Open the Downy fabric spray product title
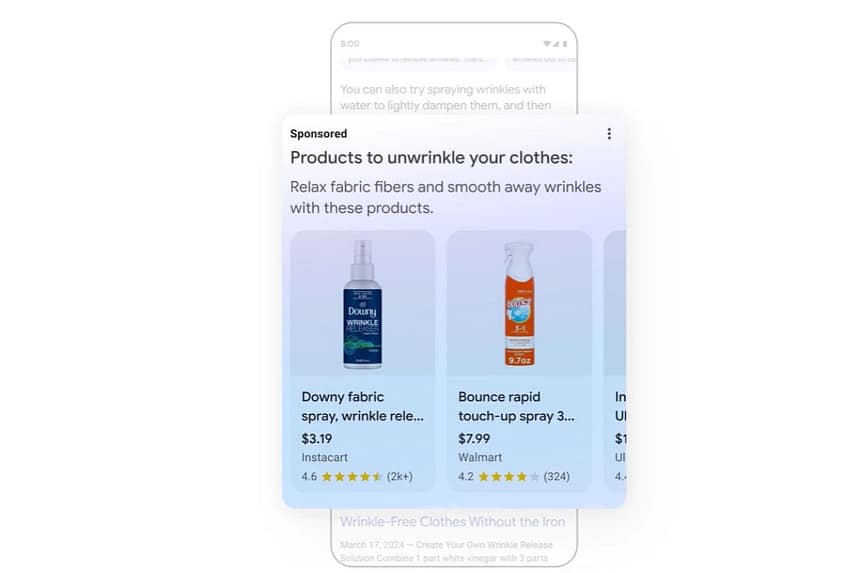The height and width of the screenshot is (573, 860). tap(362, 406)
